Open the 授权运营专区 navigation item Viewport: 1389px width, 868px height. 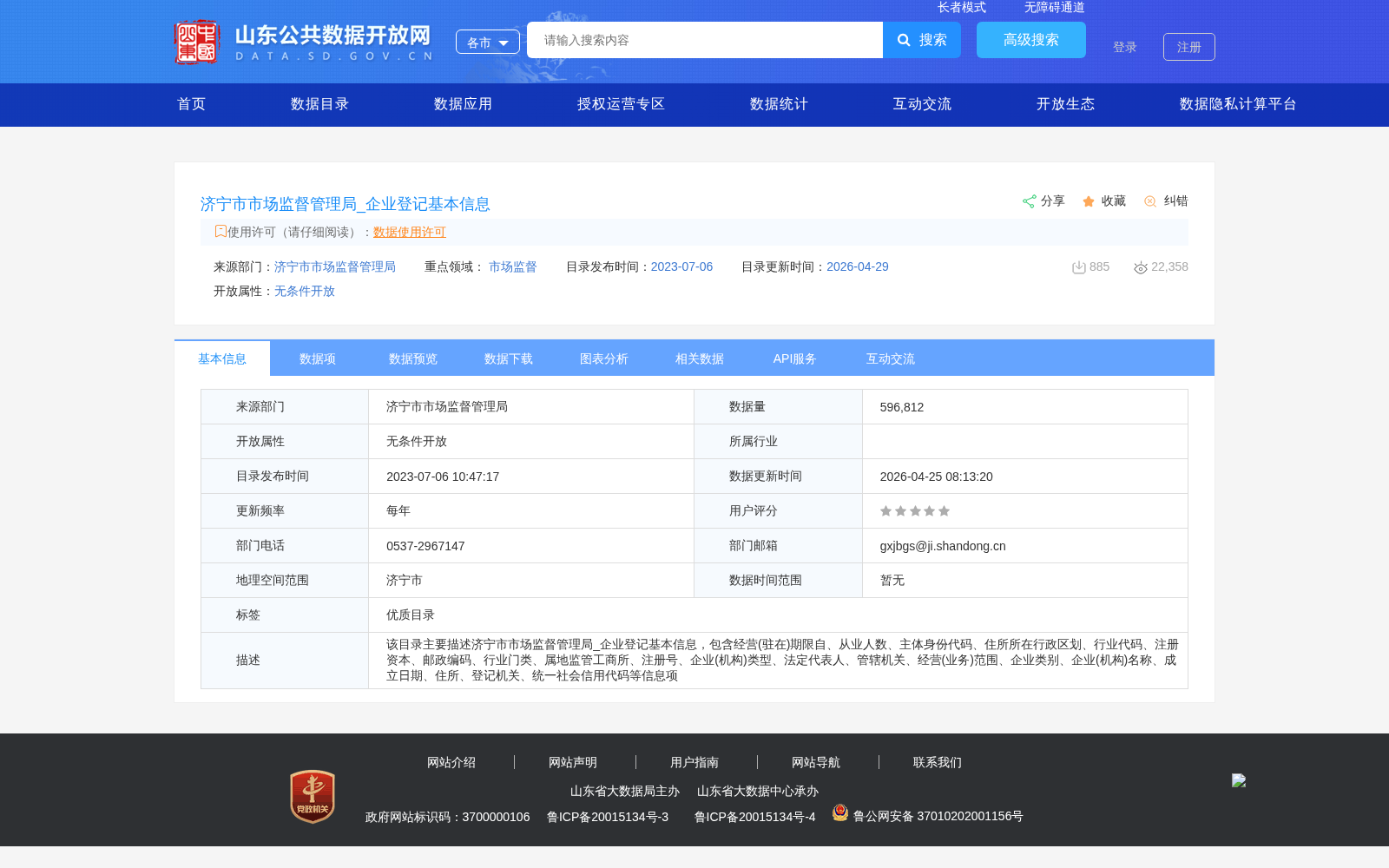(621, 104)
